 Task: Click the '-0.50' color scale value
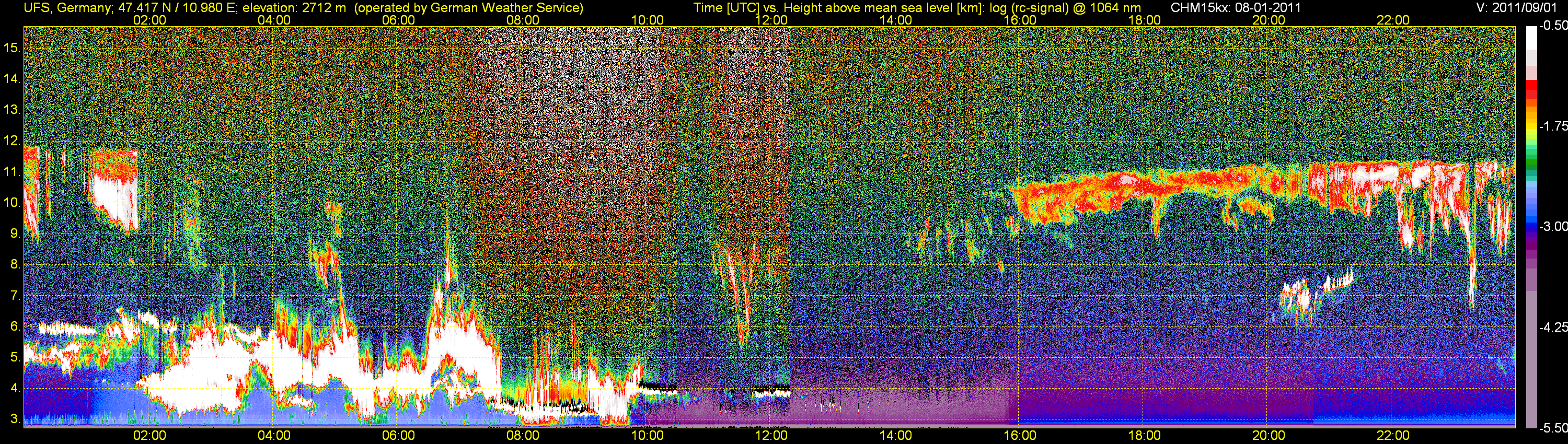pos(1553,26)
